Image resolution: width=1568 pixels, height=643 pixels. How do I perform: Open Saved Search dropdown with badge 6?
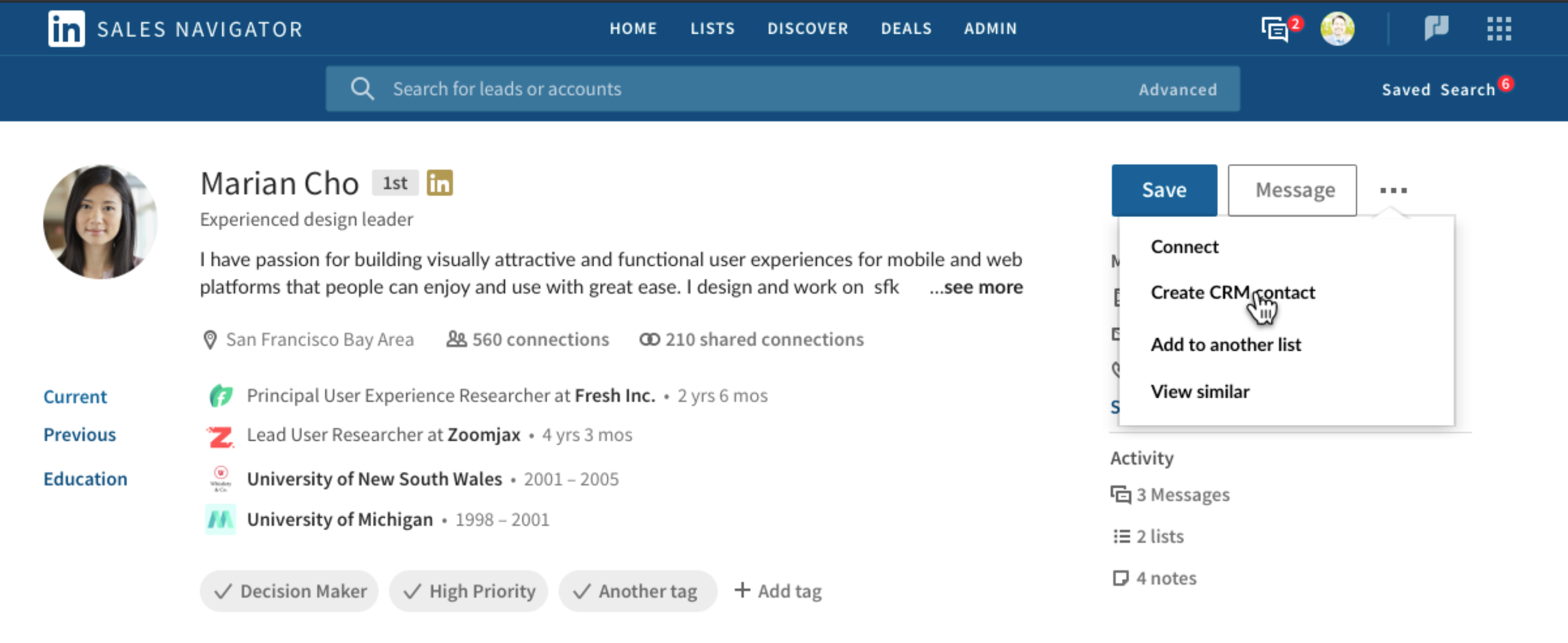pyautogui.click(x=1448, y=89)
